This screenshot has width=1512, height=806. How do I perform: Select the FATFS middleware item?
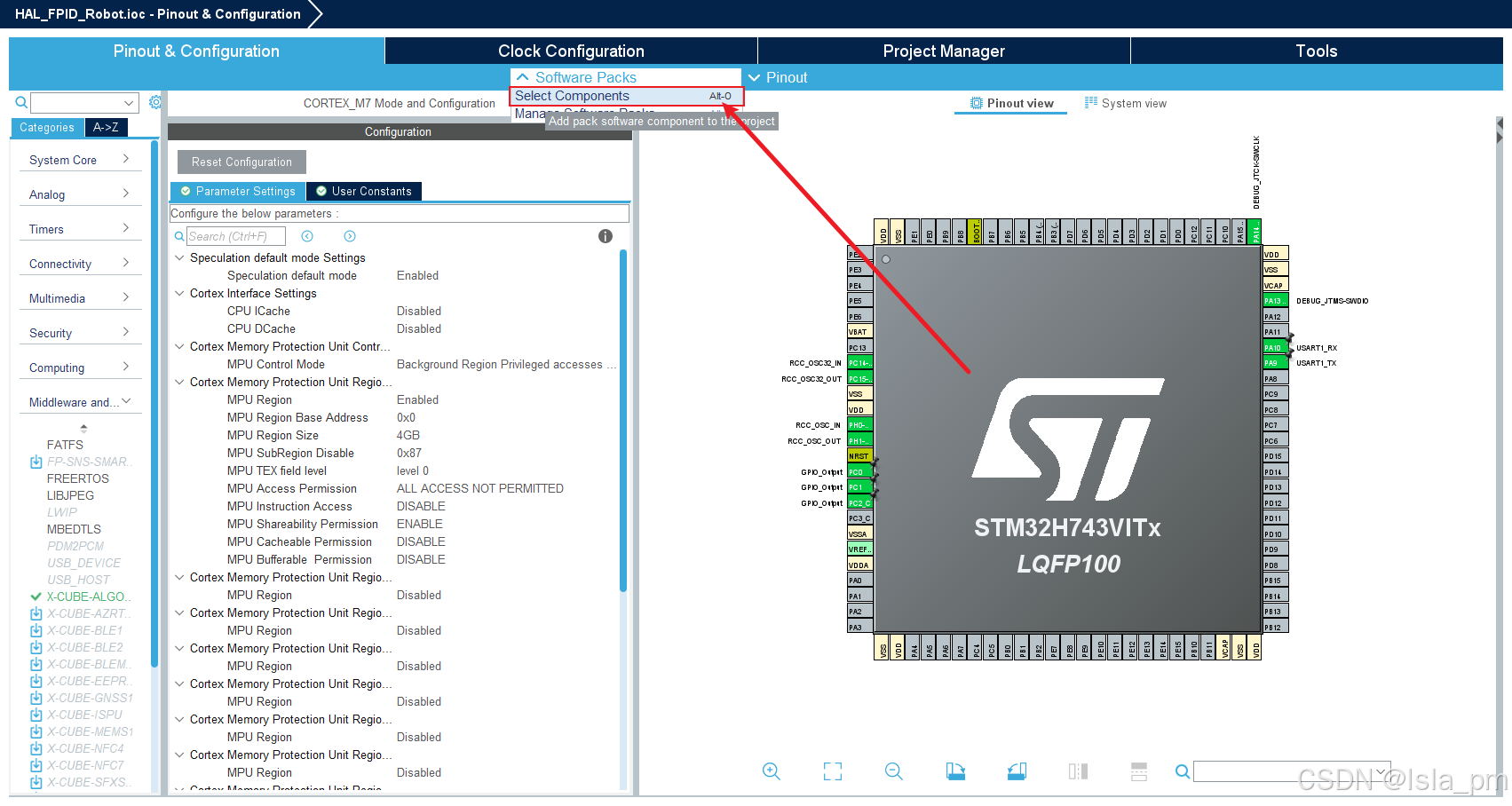tap(65, 445)
